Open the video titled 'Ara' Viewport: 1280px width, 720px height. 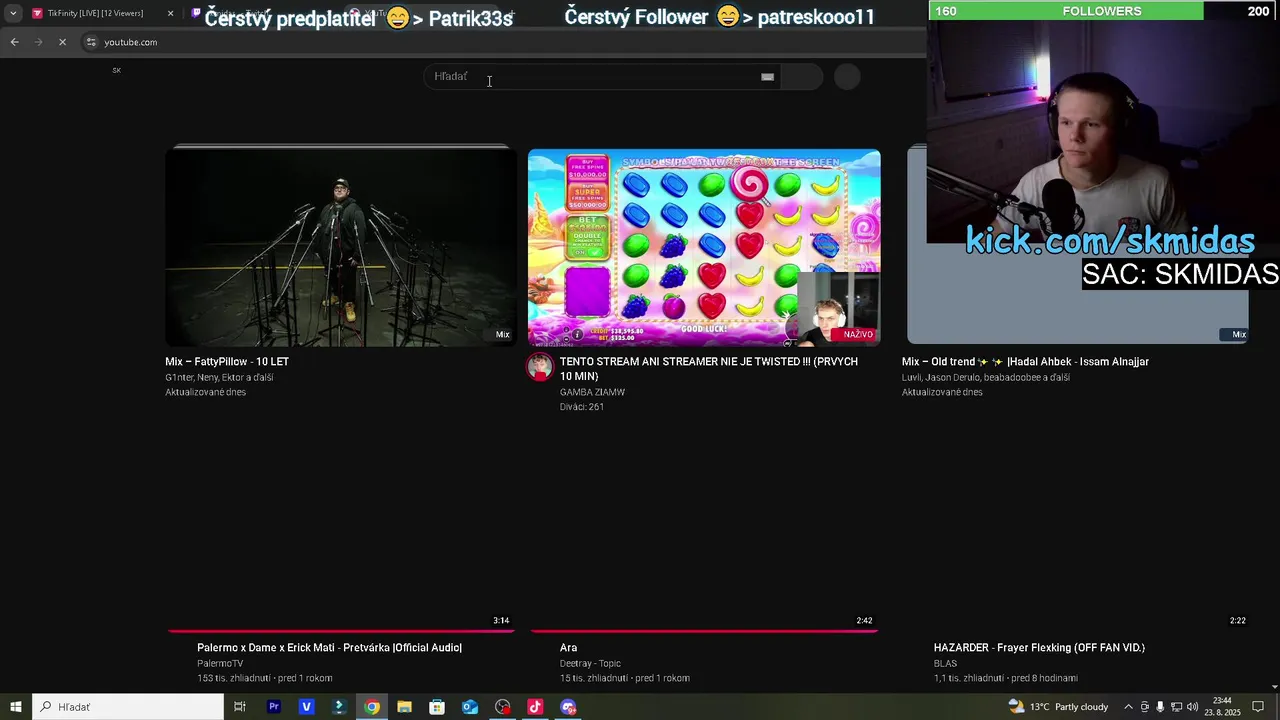pyautogui.click(x=568, y=648)
